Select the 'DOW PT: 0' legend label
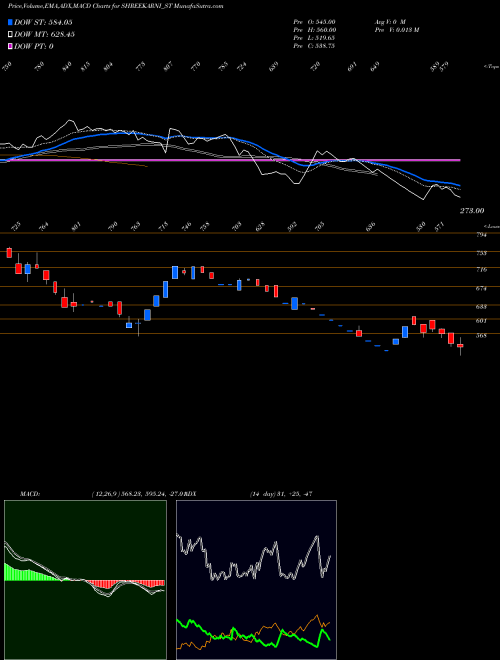 coord(34,46)
